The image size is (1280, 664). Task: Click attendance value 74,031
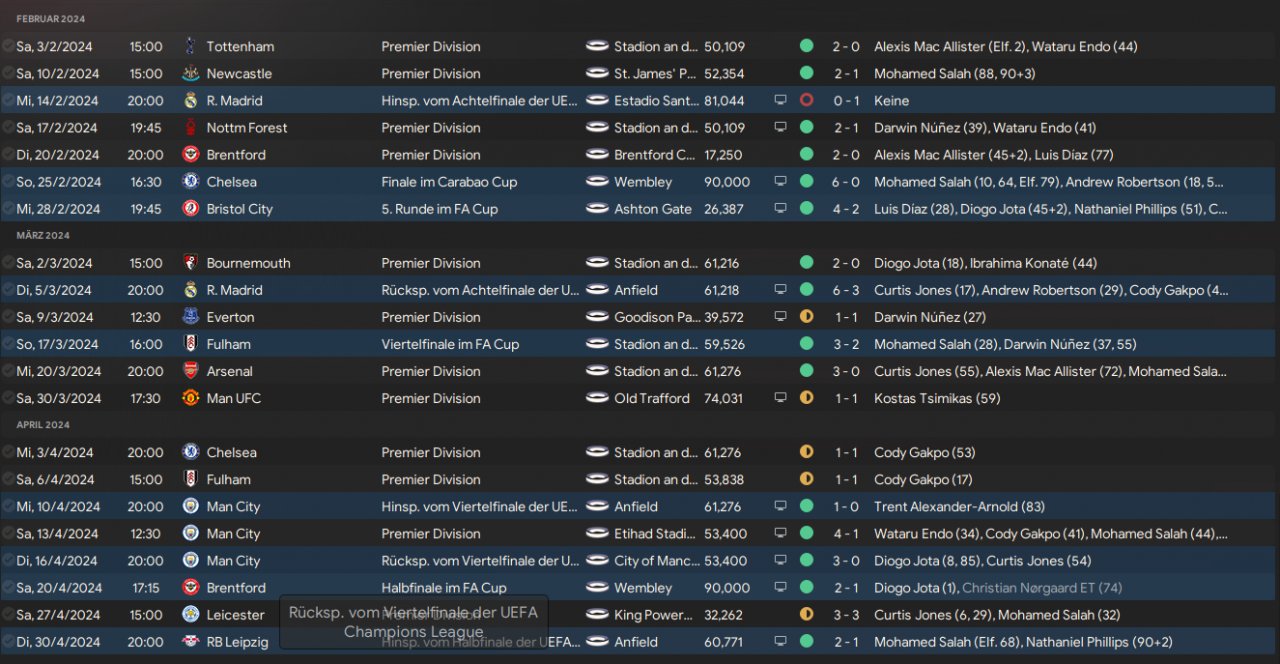pos(725,398)
